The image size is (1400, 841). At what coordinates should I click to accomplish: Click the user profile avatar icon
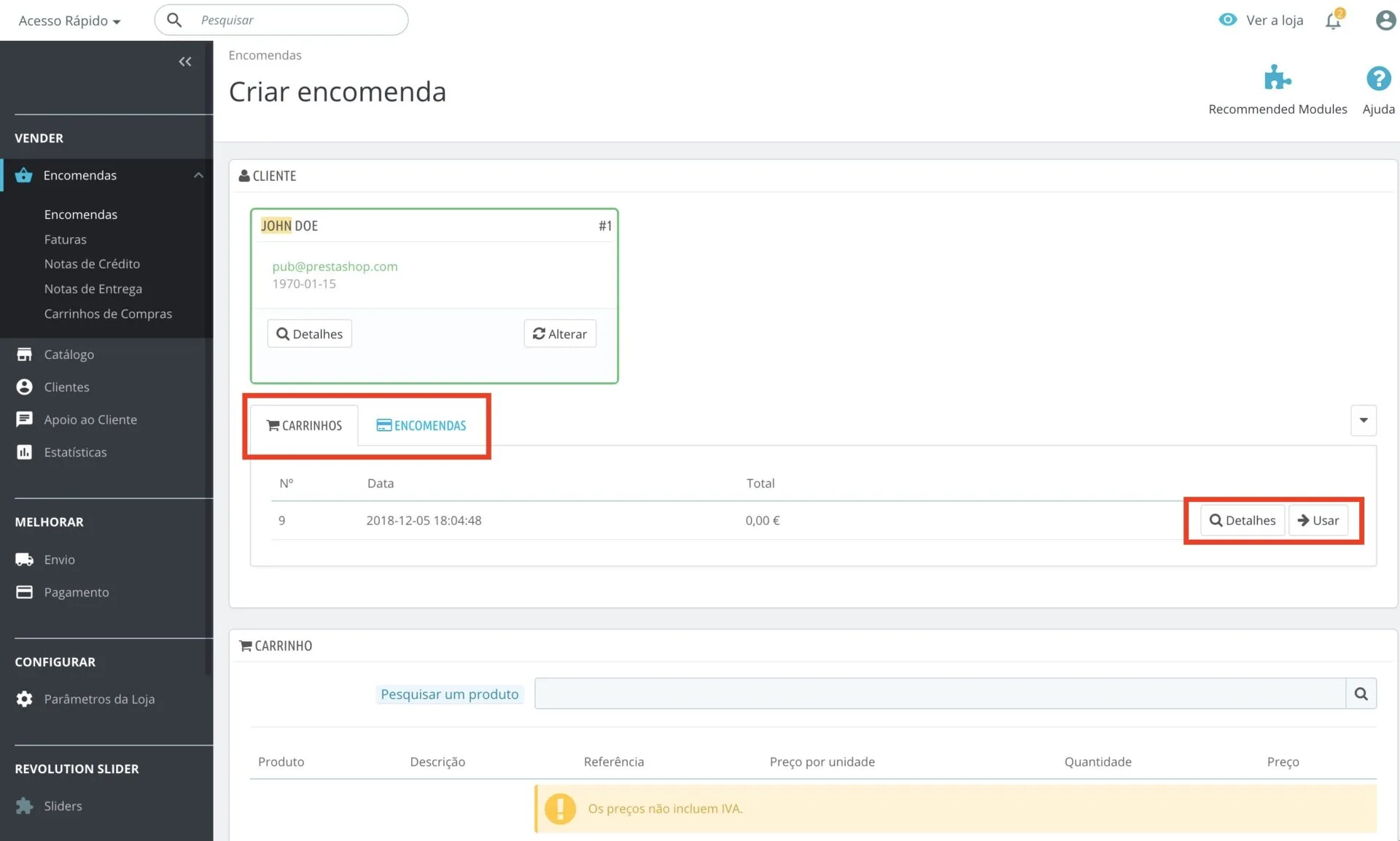(x=1385, y=20)
